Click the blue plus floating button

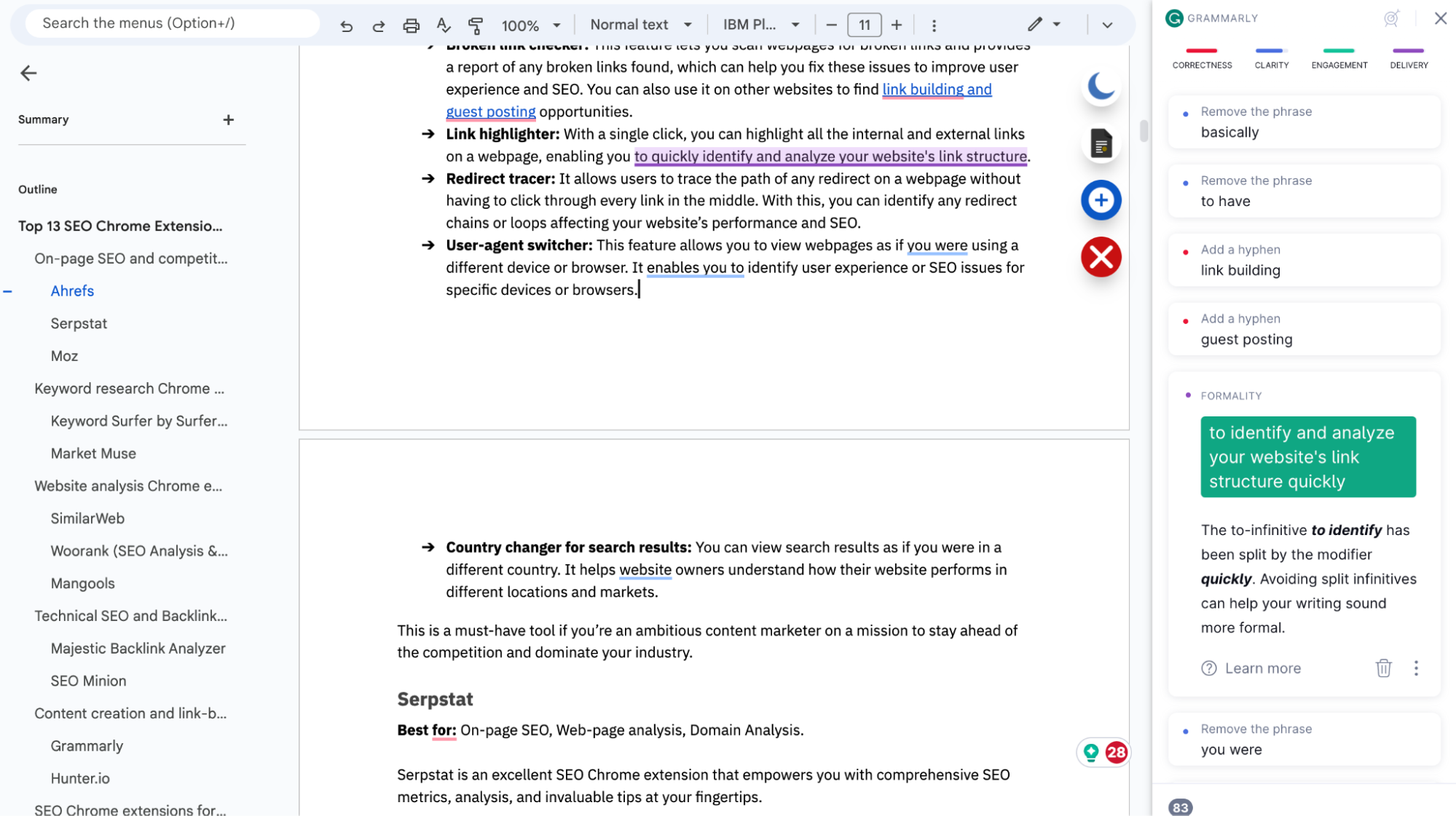[x=1101, y=200]
